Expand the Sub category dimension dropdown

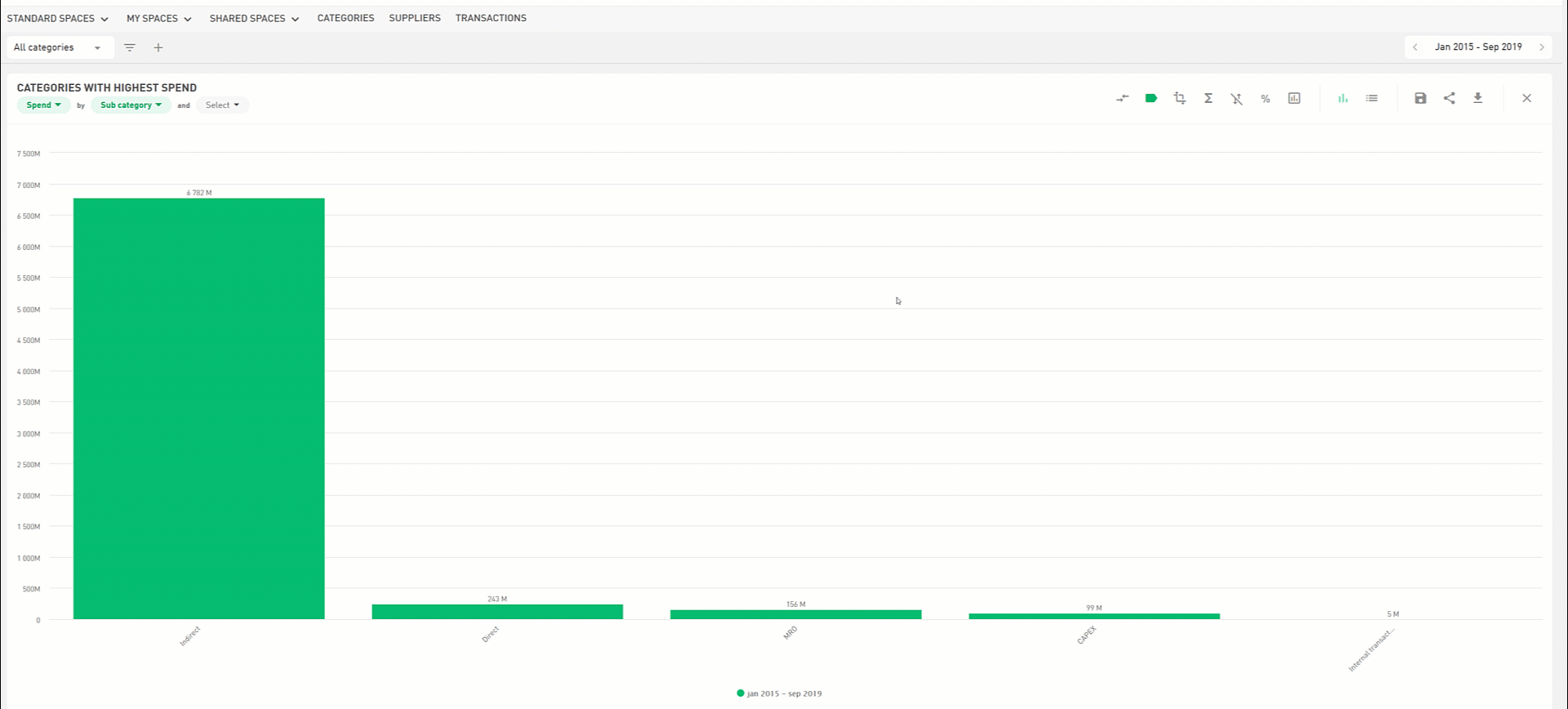pos(131,105)
